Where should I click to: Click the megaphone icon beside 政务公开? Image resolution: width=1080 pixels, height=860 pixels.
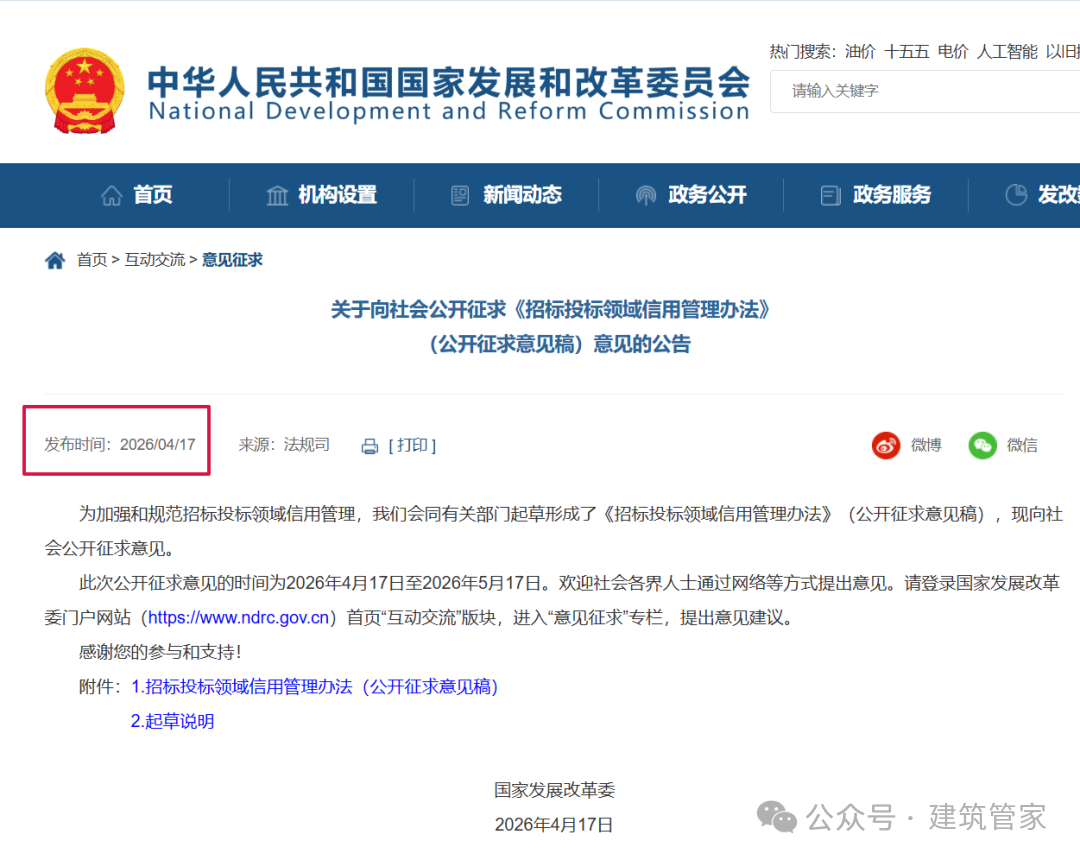[x=647, y=194]
